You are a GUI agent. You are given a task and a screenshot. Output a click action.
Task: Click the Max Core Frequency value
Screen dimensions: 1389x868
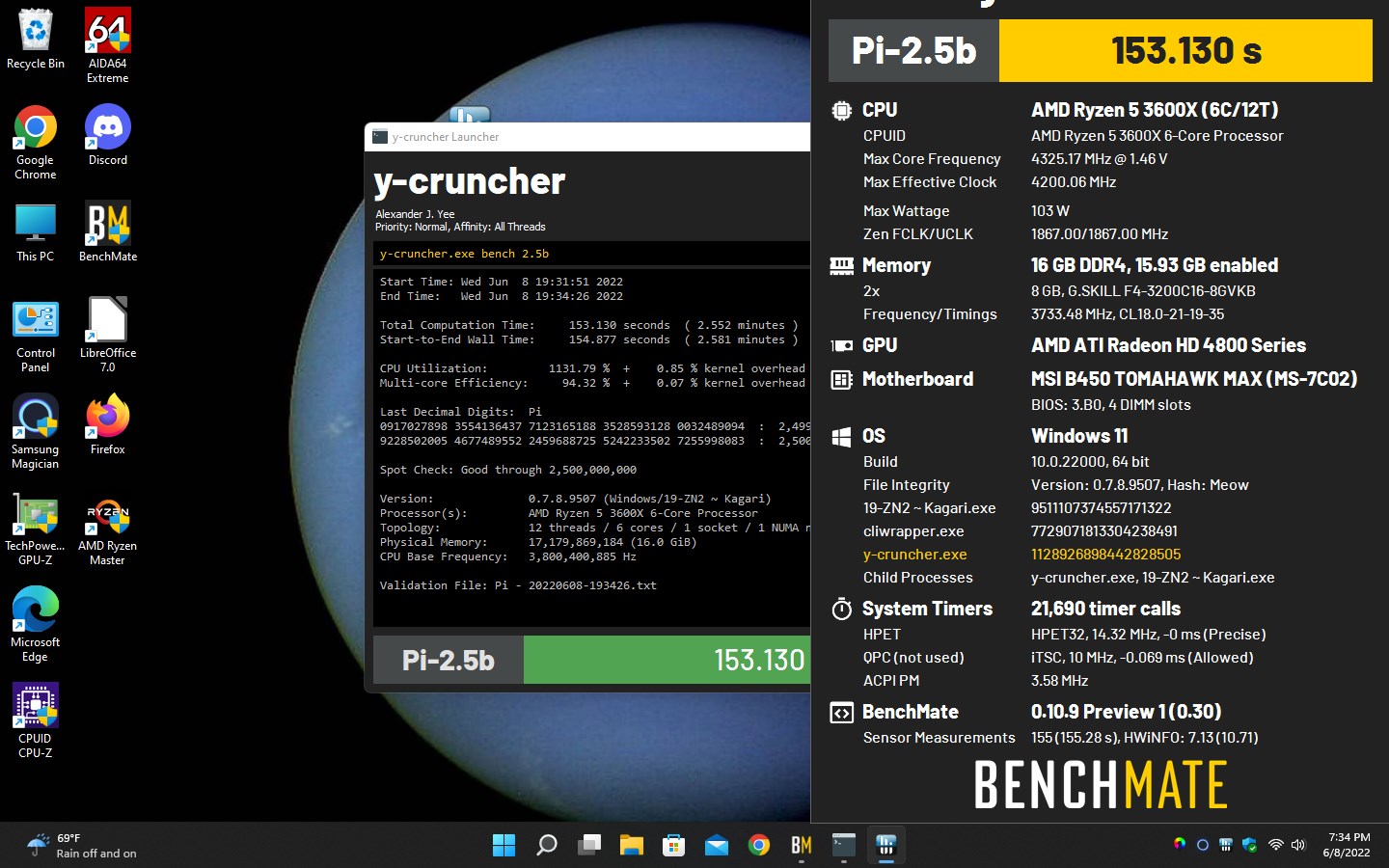(x=1099, y=159)
